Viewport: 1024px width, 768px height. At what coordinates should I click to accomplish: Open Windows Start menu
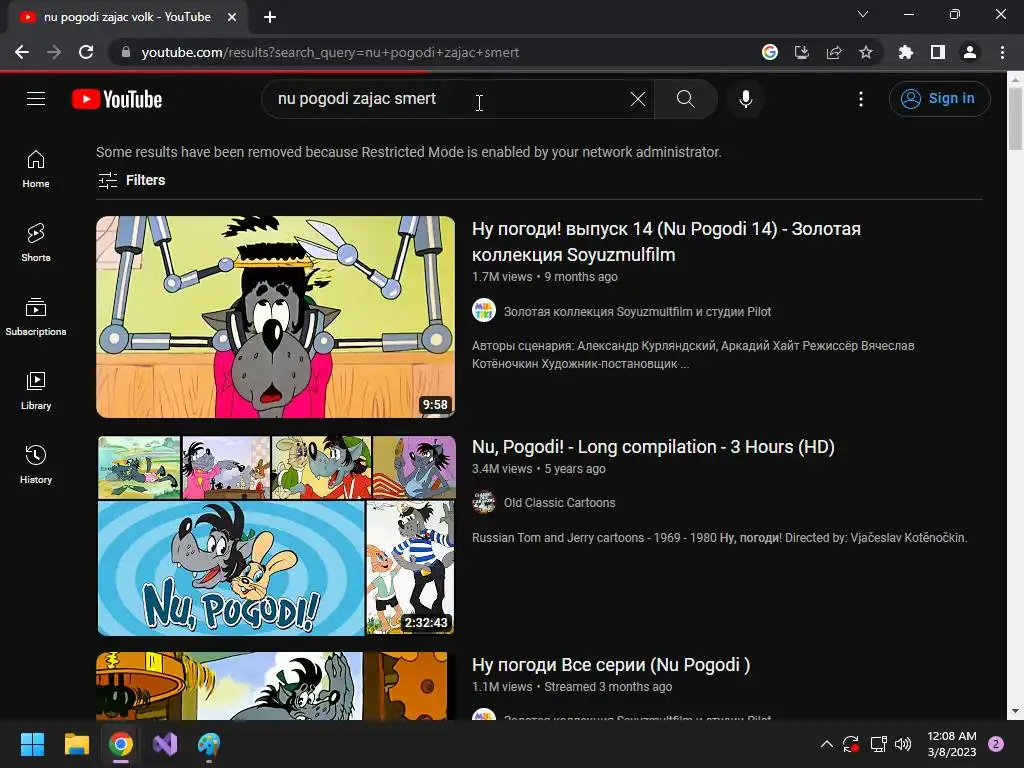click(32, 744)
